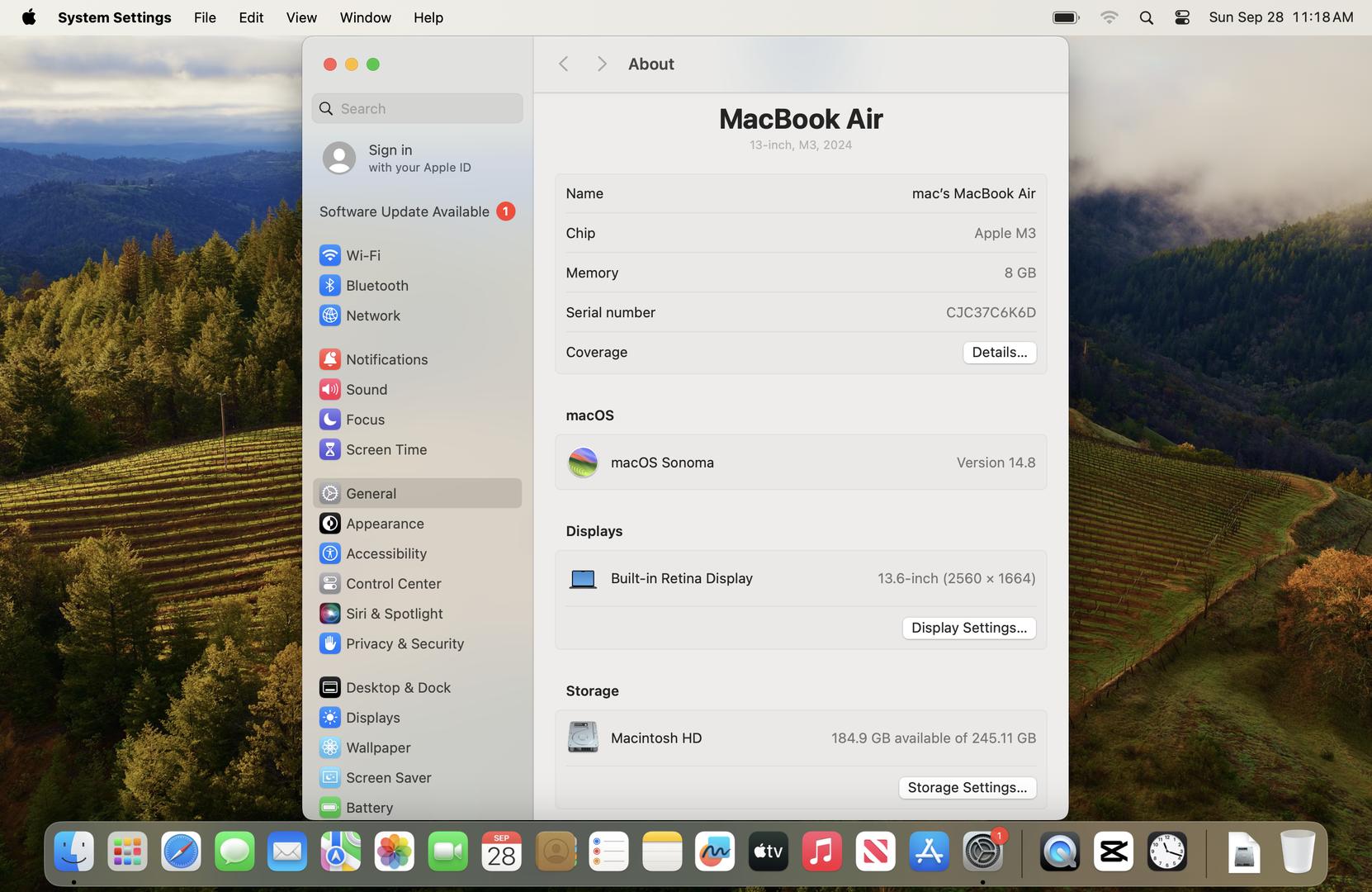The height and width of the screenshot is (892, 1372).
Task: Open Display Settings button
Action: pyautogui.click(x=968, y=628)
